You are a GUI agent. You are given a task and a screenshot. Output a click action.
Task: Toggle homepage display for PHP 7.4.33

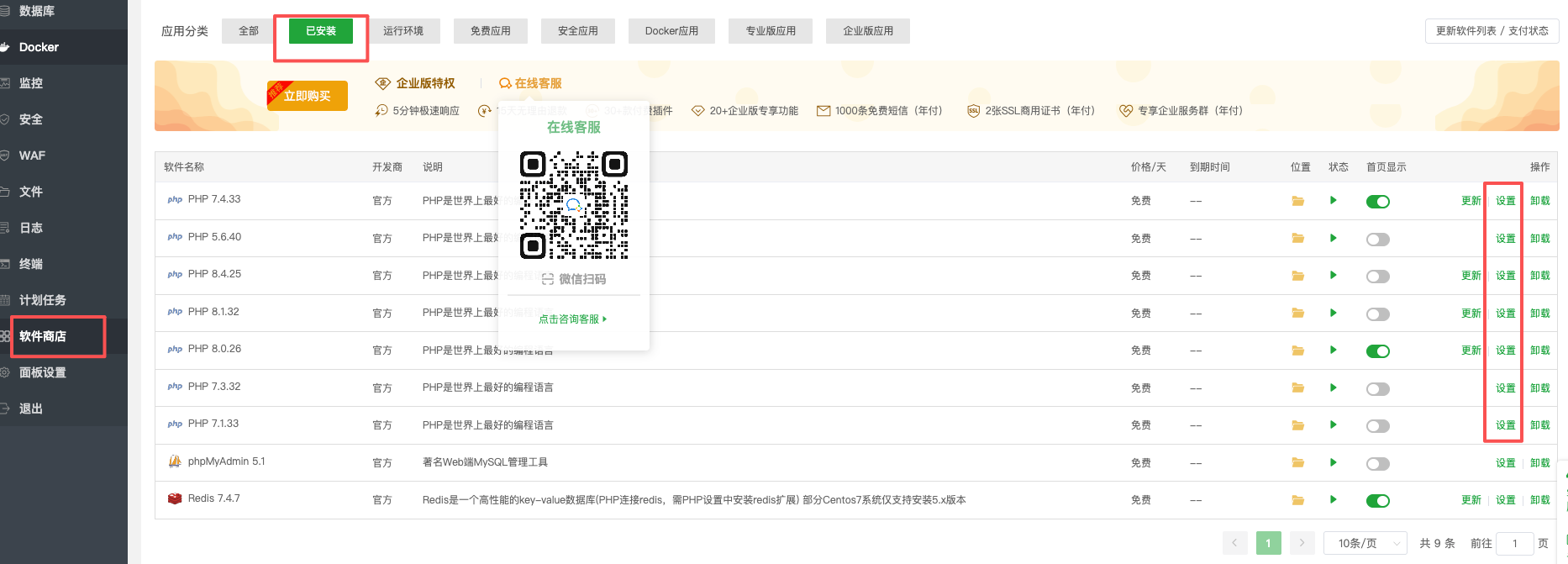click(x=1378, y=202)
